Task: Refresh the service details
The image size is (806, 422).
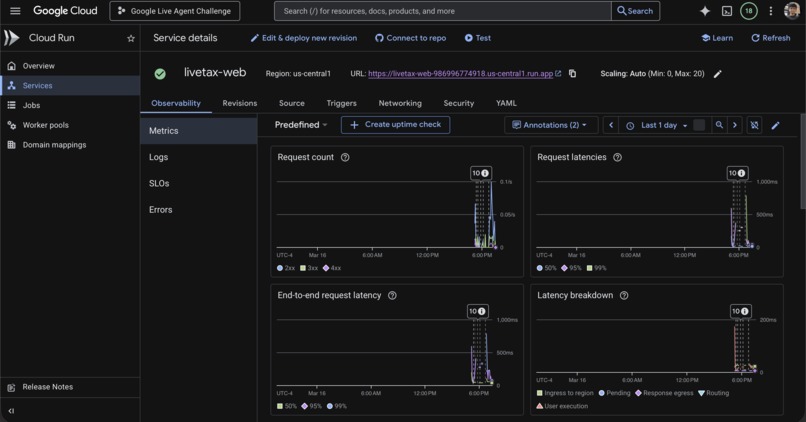Action: point(771,38)
